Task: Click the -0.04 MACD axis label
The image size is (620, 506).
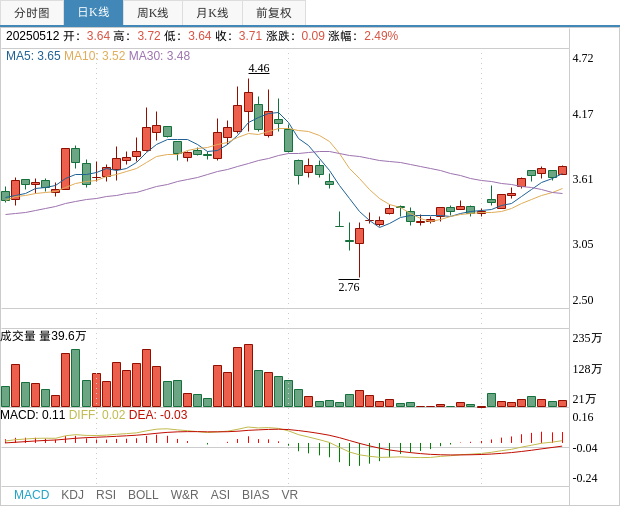Action: [x=584, y=448]
